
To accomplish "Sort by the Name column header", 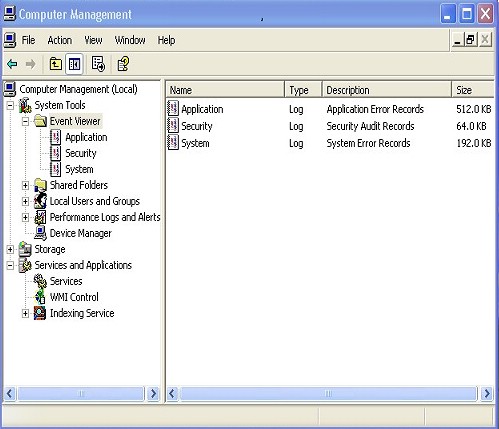I will click(x=225, y=90).
